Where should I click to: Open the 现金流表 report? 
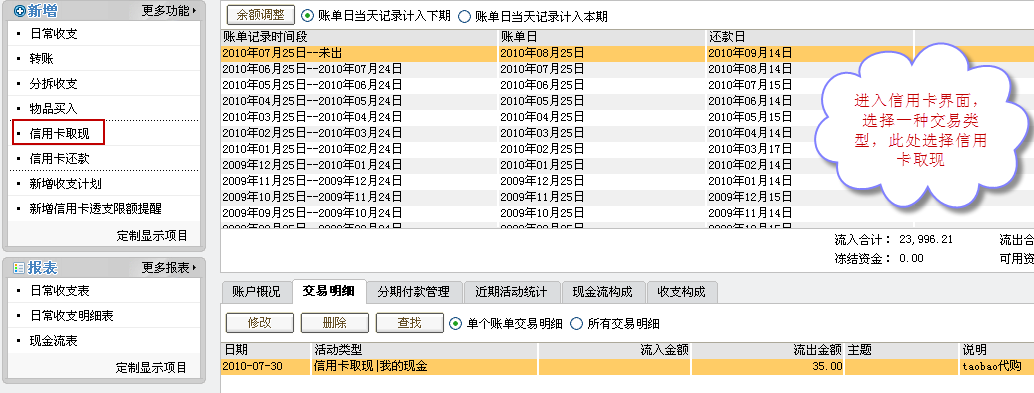(x=53, y=341)
